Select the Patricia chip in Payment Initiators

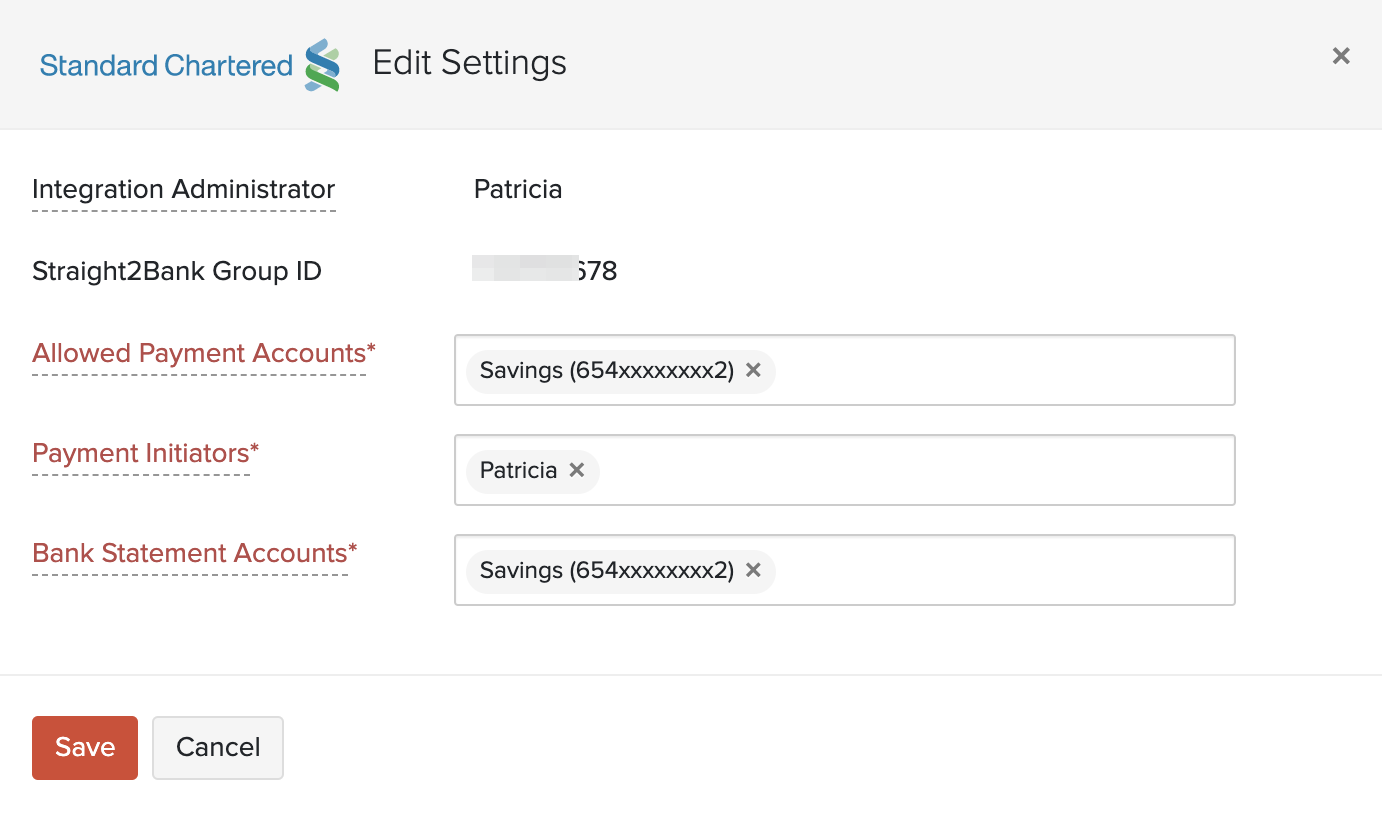point(518,470)
